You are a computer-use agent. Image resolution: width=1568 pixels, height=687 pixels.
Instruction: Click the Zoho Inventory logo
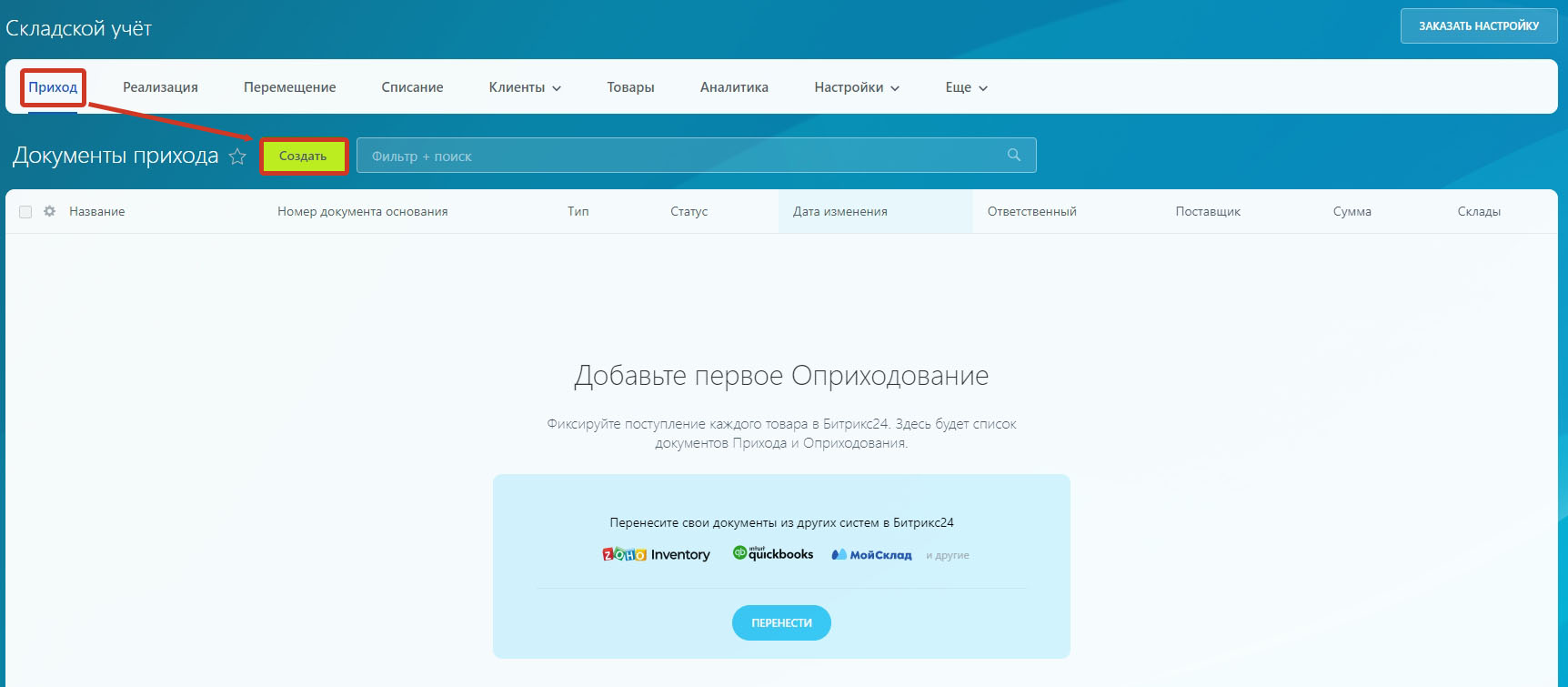click(x=656, y=554)
